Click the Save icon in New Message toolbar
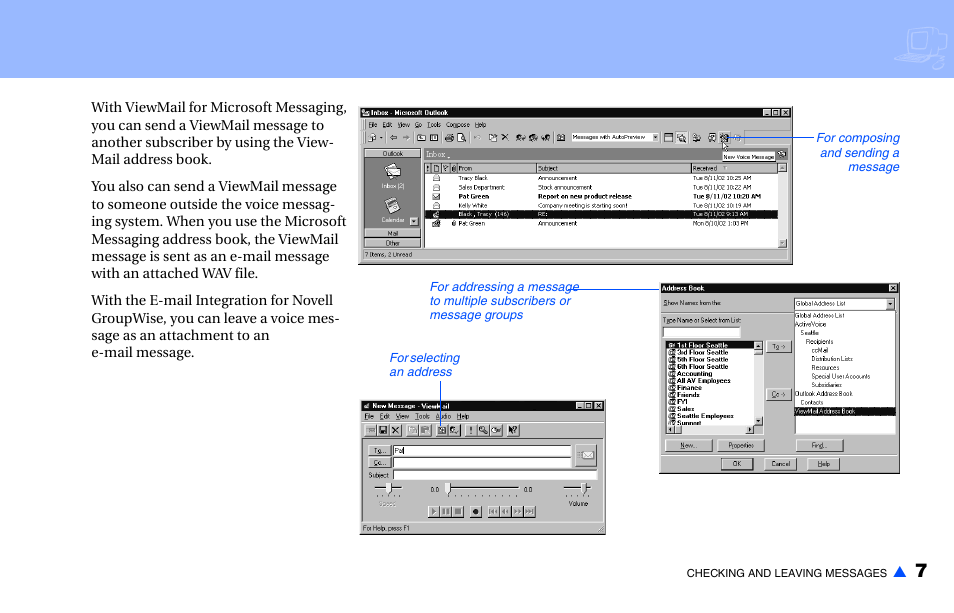 (x=383, y=430)
